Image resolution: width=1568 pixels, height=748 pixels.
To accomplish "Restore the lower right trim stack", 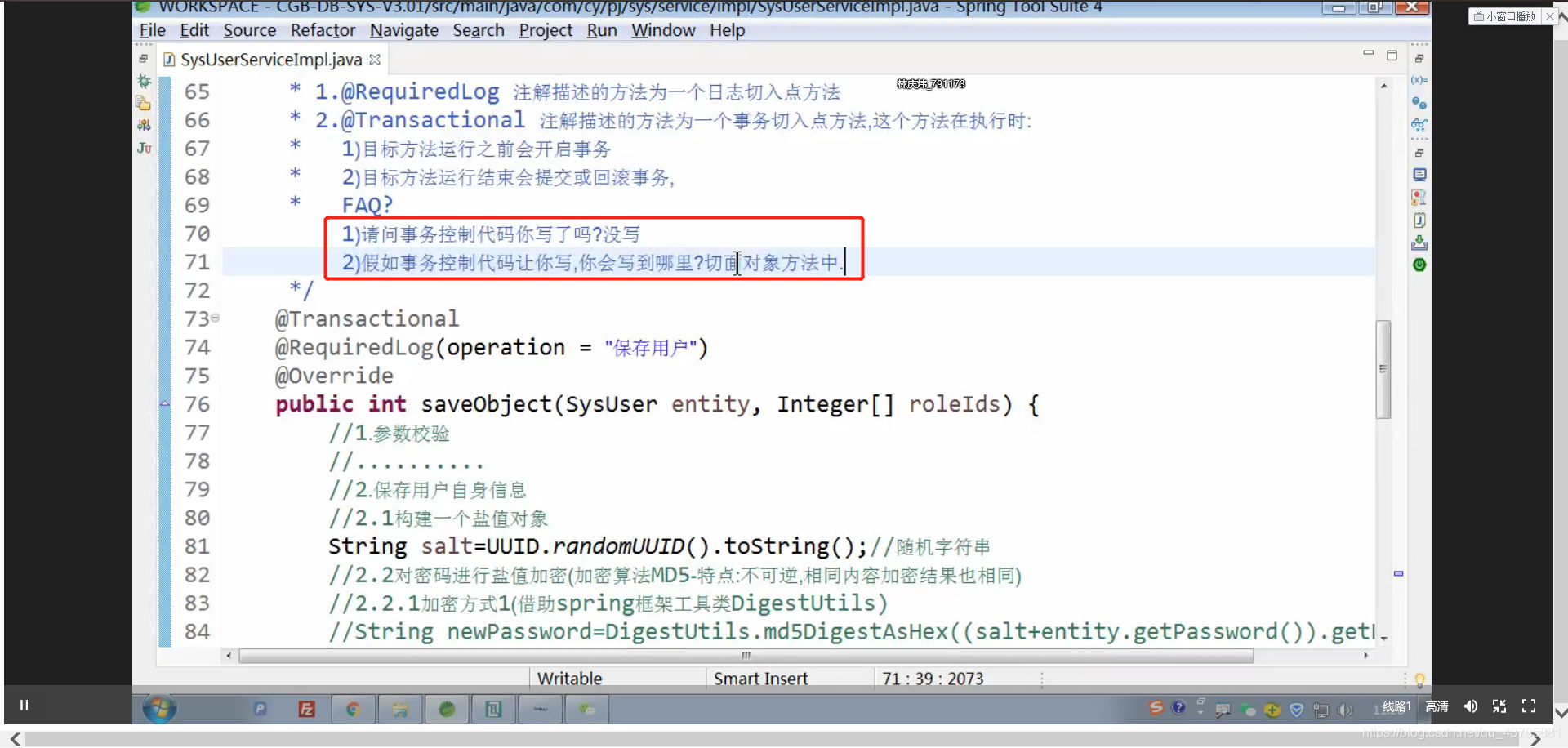I will [1419, 153].
